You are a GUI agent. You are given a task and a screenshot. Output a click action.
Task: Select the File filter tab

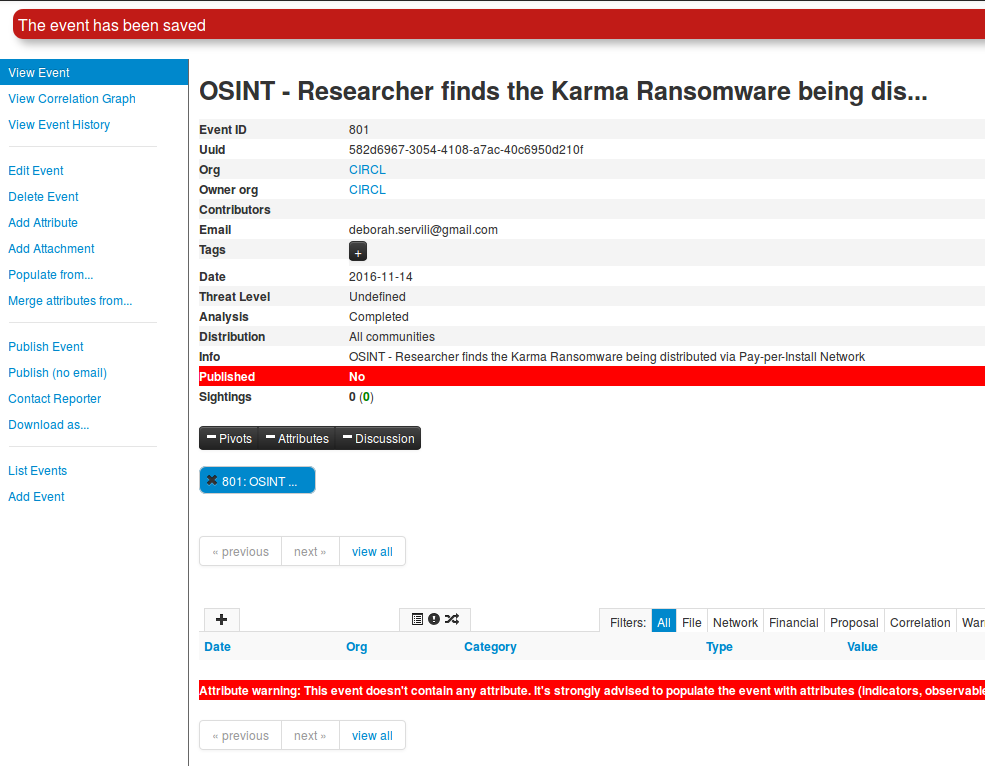point(692,622)
